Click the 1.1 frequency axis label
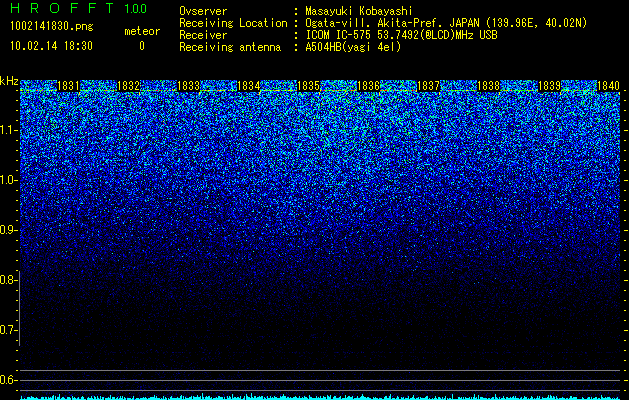This screenshot has width=629, height=400. (x=8, y=130)
